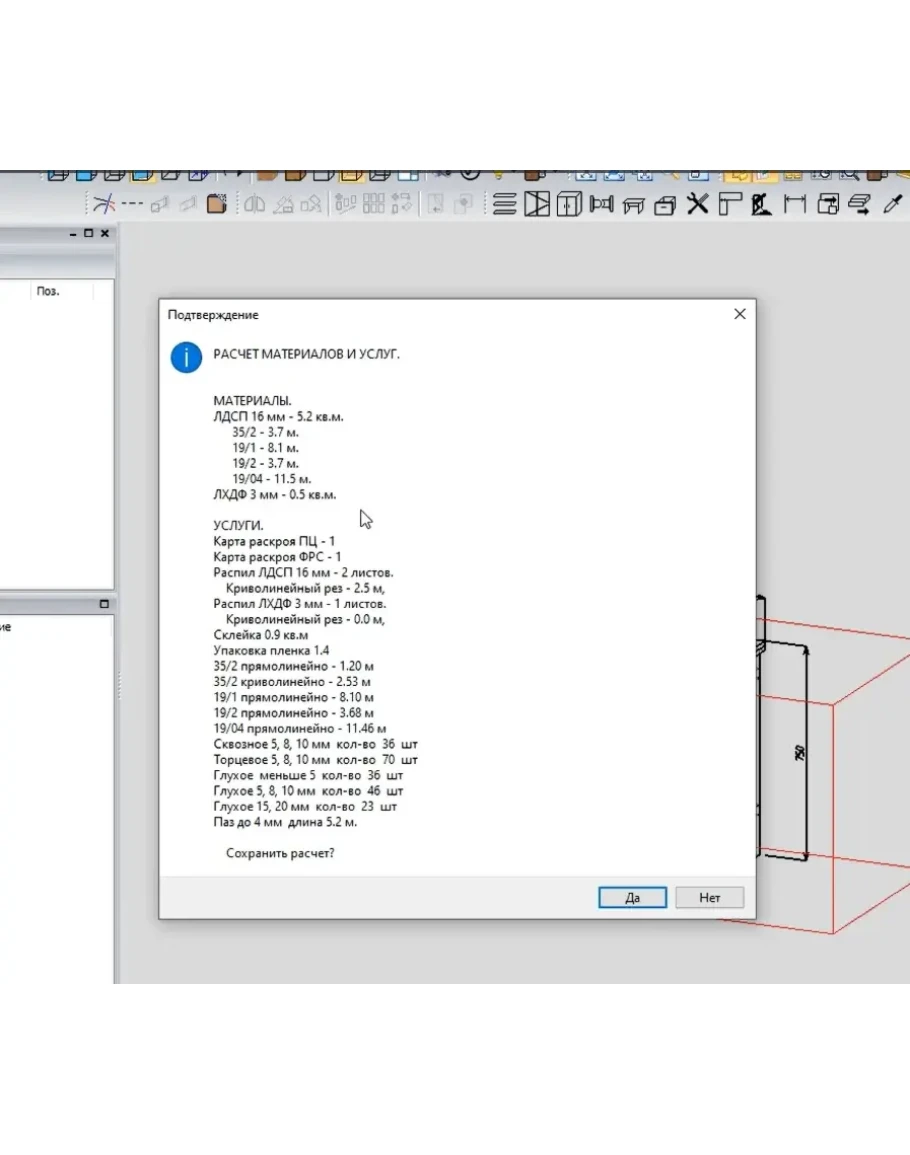Click the 750 dimension label in viewport

click(x=799, y=752)
